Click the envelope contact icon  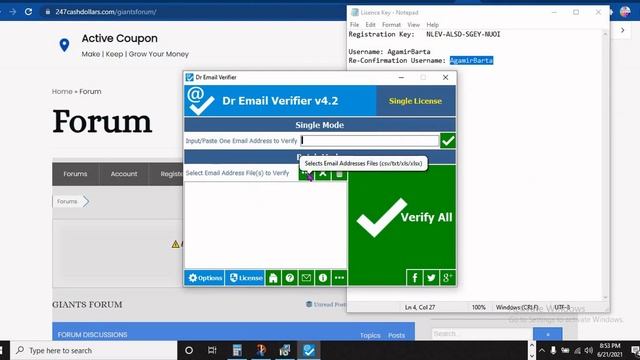(x=306, y=278)
